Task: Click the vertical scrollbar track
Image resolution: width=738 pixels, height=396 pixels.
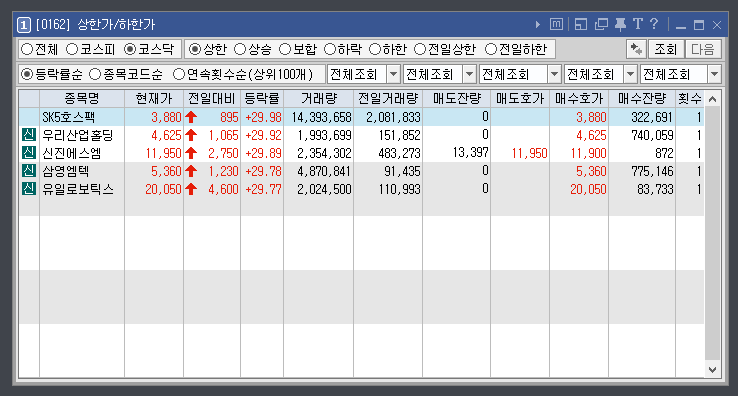Action: pyautogui.click(x=713, y=234)
